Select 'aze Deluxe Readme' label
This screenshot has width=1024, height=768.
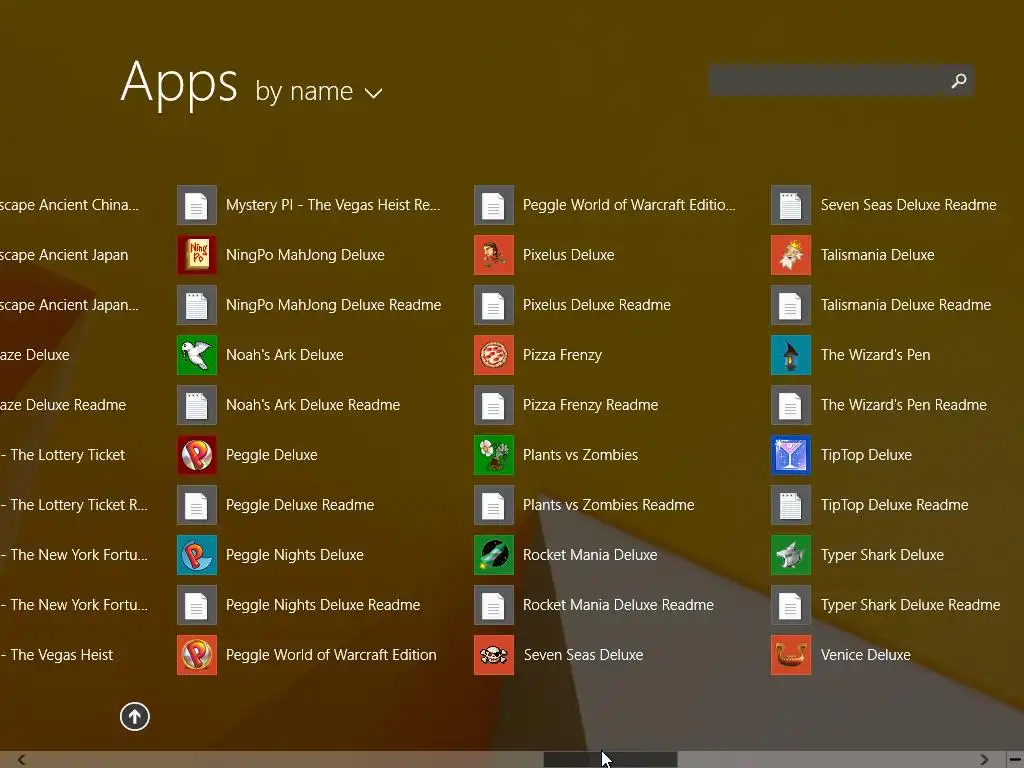[x=63, y=405]
